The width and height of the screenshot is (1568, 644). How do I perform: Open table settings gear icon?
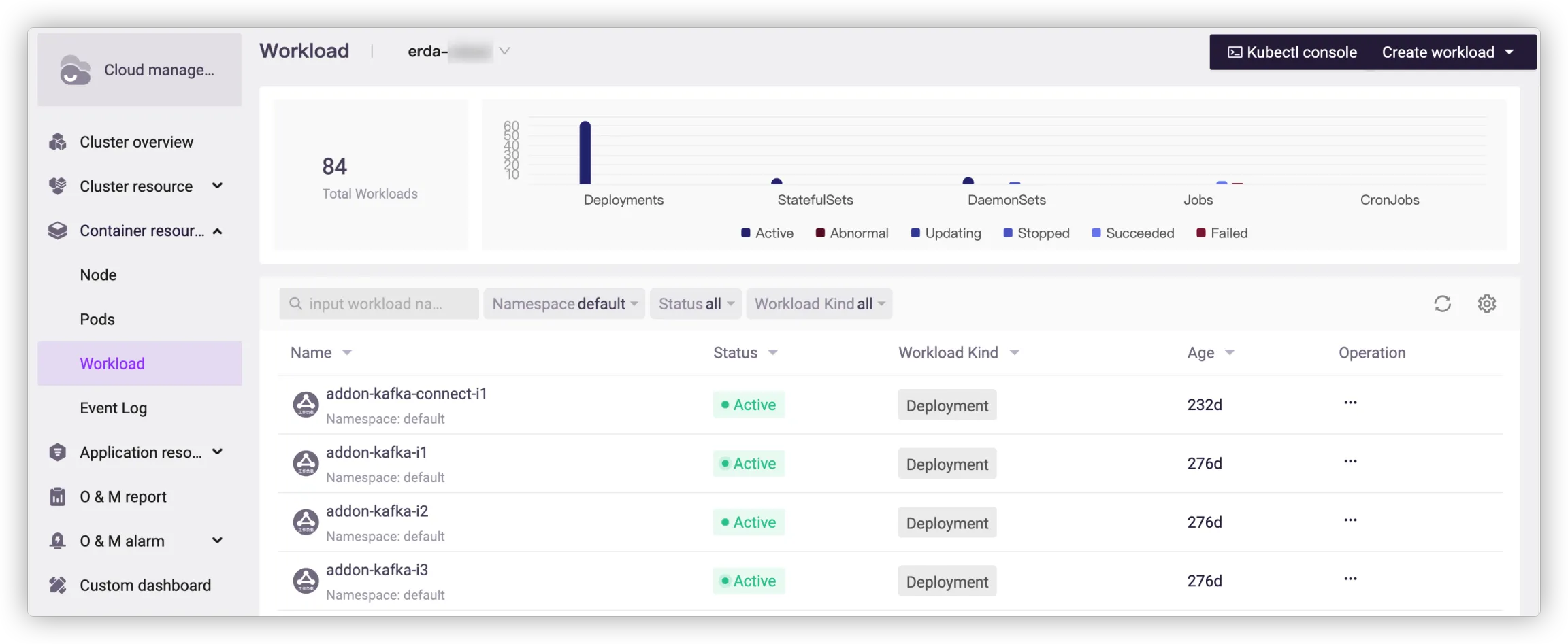pyautogui.click(x=1486, y=303)
